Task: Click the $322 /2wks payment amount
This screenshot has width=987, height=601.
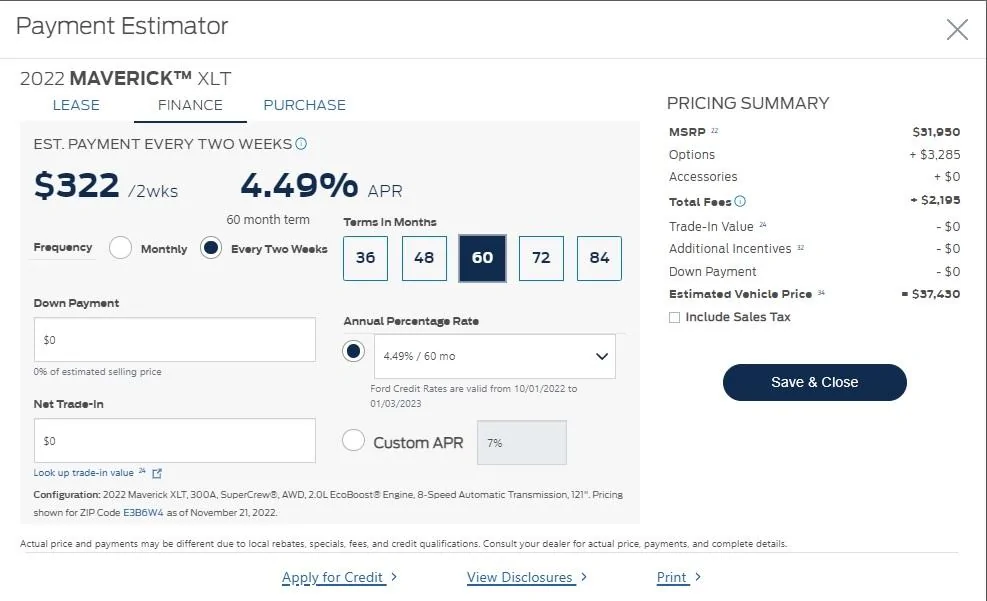Action: tap(106, 186)
